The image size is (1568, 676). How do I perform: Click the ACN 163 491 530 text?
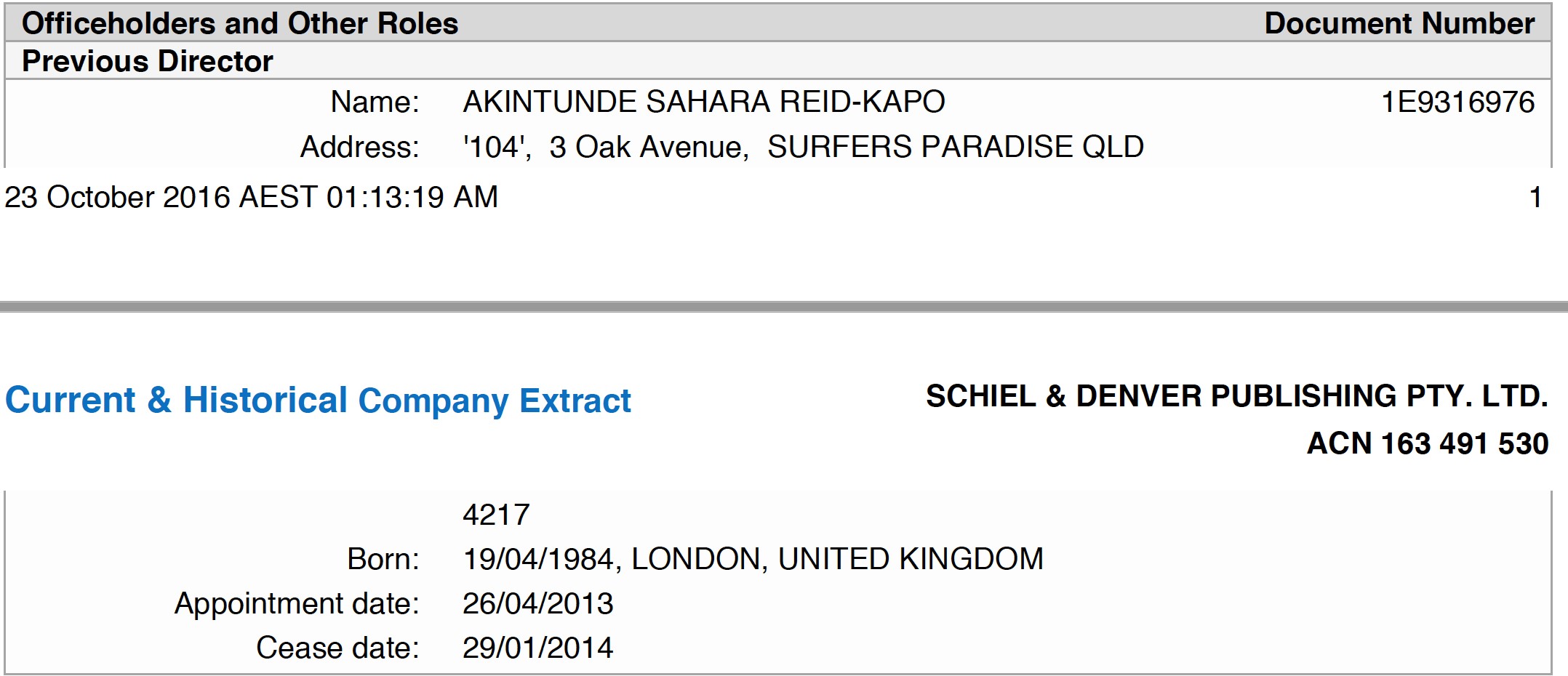pos(1428,443)
